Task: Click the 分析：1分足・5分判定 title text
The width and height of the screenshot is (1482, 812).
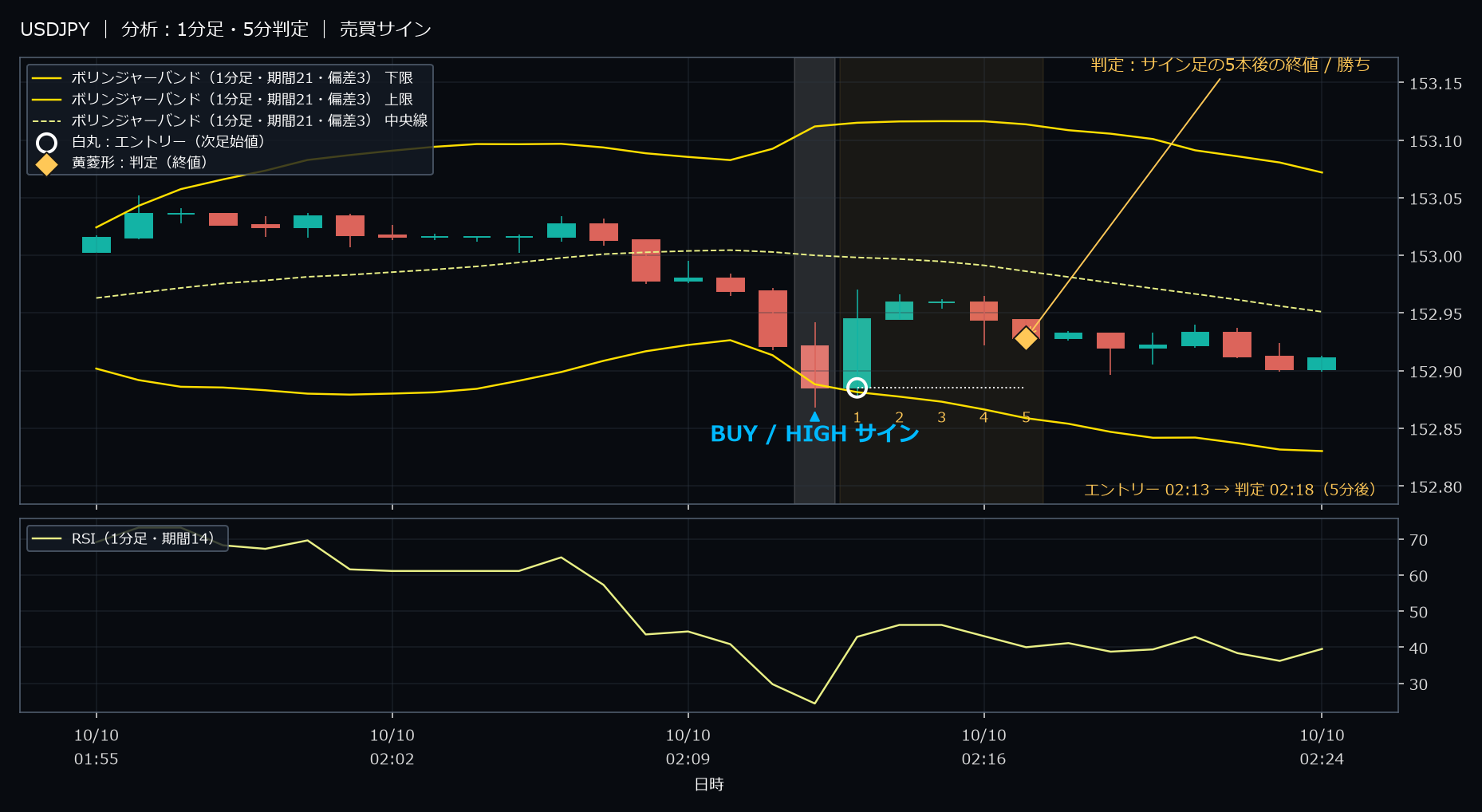Action: 215,30
